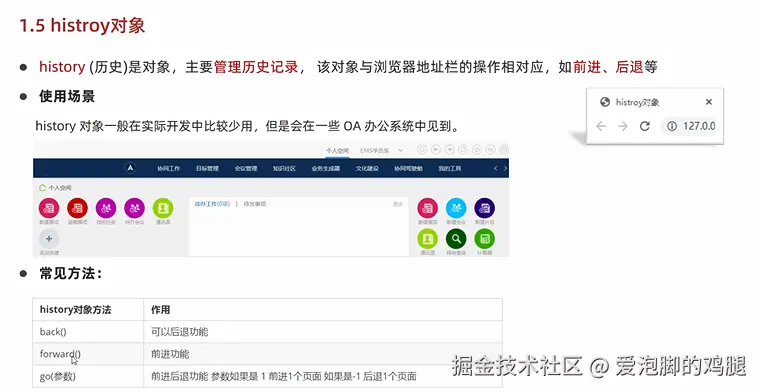Switch to the 个人空间 tab above the nav bar
The height and width of the screenshot is (392, 760).
[337, 151]
